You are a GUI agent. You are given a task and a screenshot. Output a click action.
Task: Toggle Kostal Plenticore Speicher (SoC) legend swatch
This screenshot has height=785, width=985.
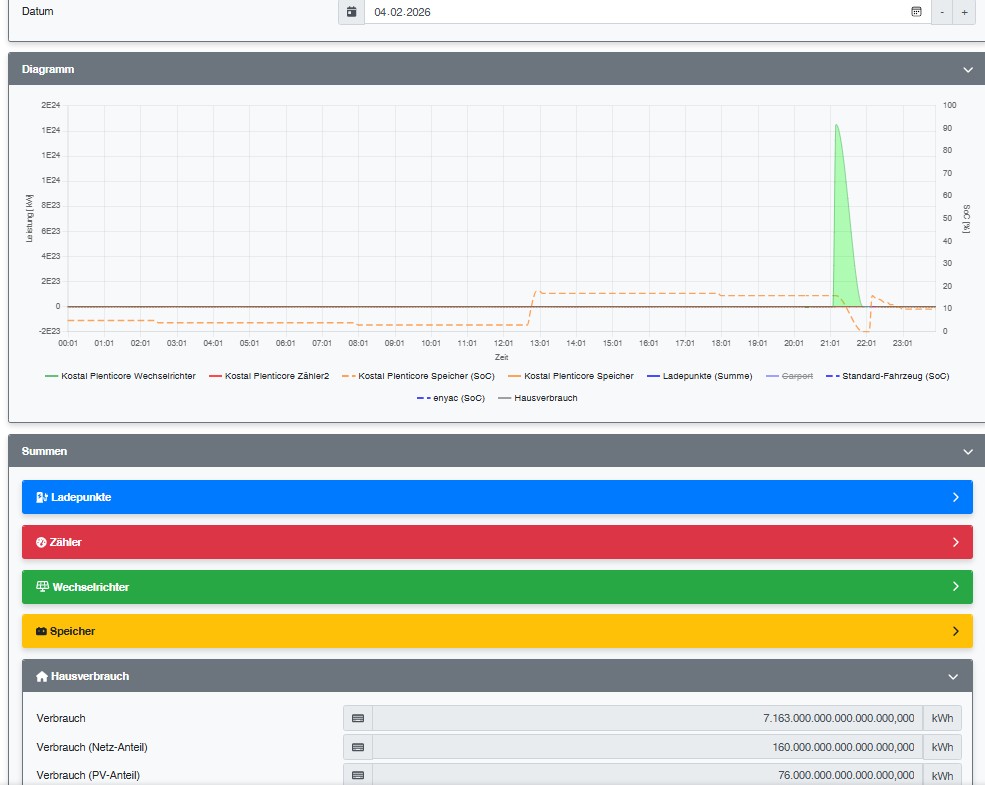pos(348,376)
